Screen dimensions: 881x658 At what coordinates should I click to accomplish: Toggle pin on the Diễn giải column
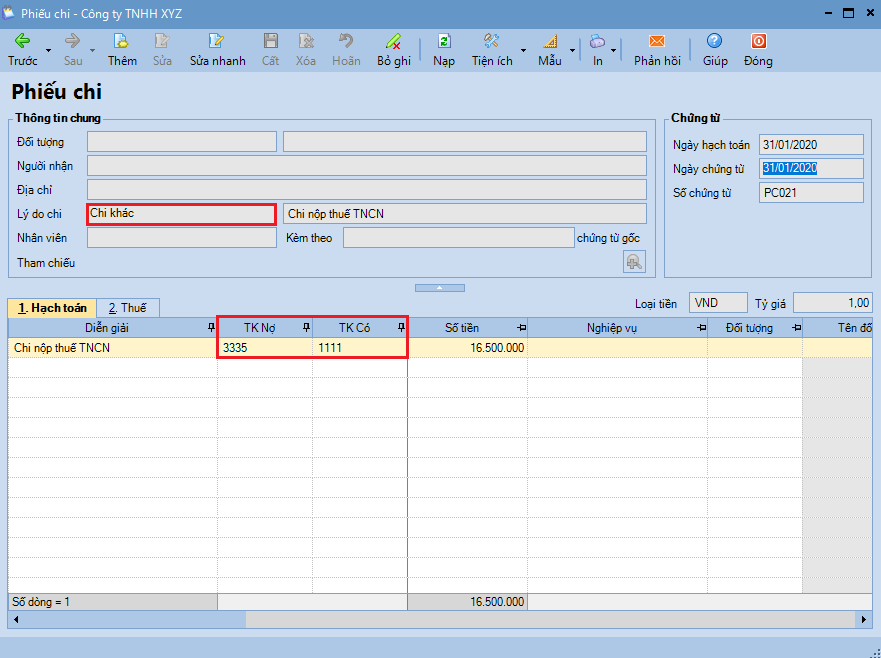(210, 328)
